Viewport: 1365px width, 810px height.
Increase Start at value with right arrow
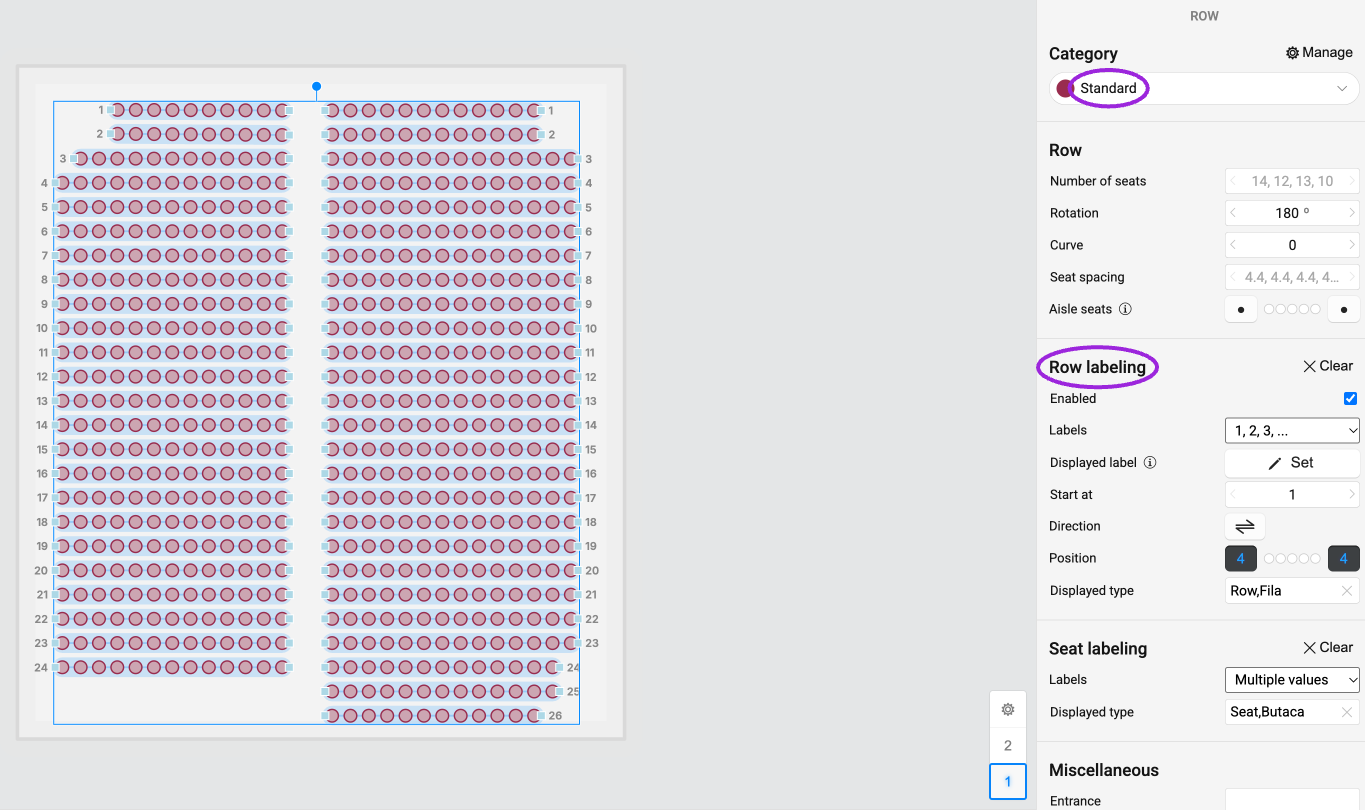[1352, 494]
